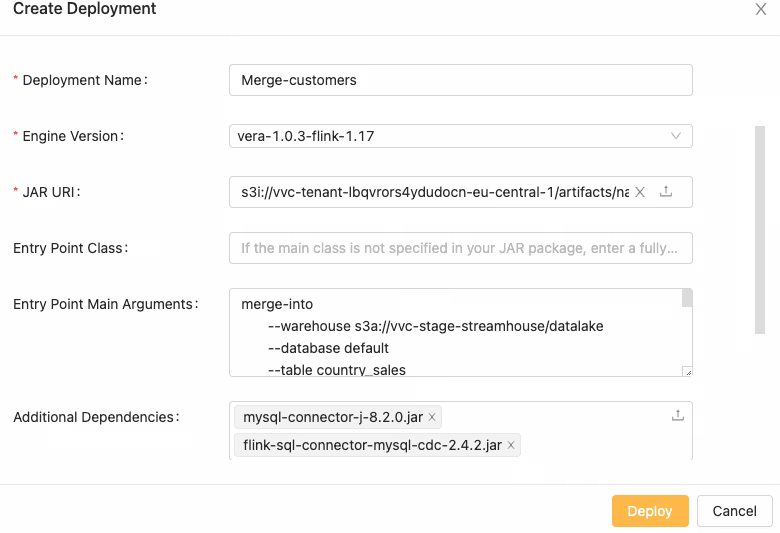Click the '--warehouse s3a://vvc-stage-streamhouse/datalake' line
780x533 pixels.
(x=436, y=326)
